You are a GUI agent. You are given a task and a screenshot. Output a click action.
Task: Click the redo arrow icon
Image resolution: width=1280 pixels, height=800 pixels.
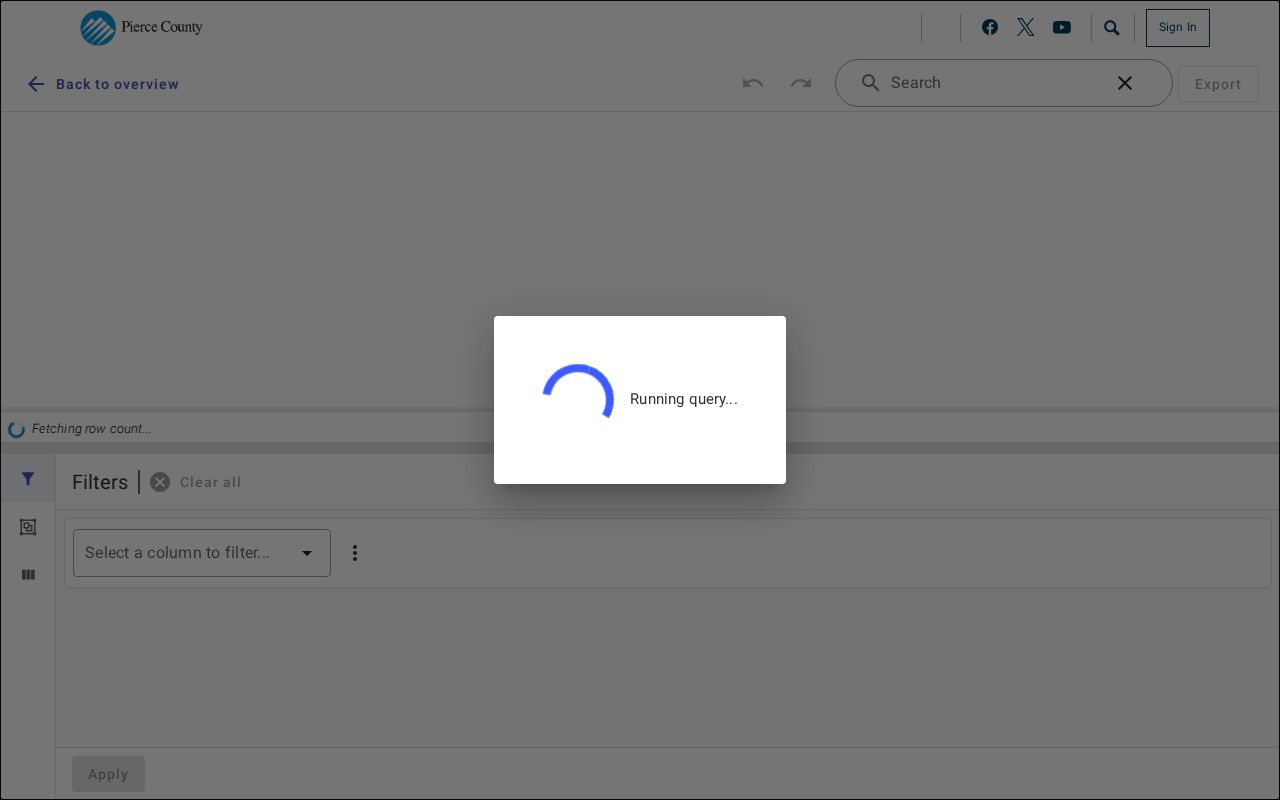pos(801,83)
